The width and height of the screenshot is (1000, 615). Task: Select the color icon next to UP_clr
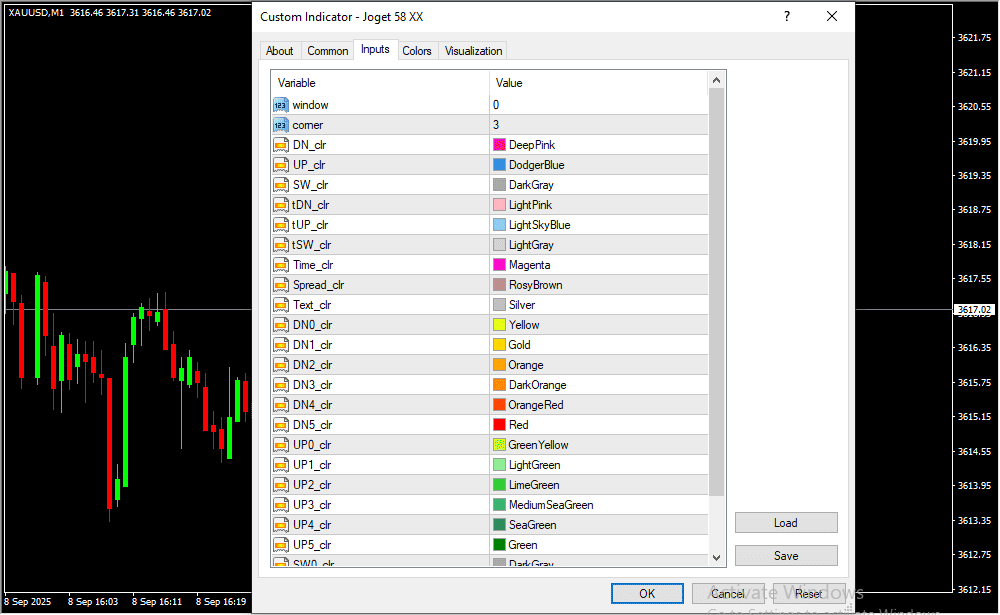click(x=280, y=165)
